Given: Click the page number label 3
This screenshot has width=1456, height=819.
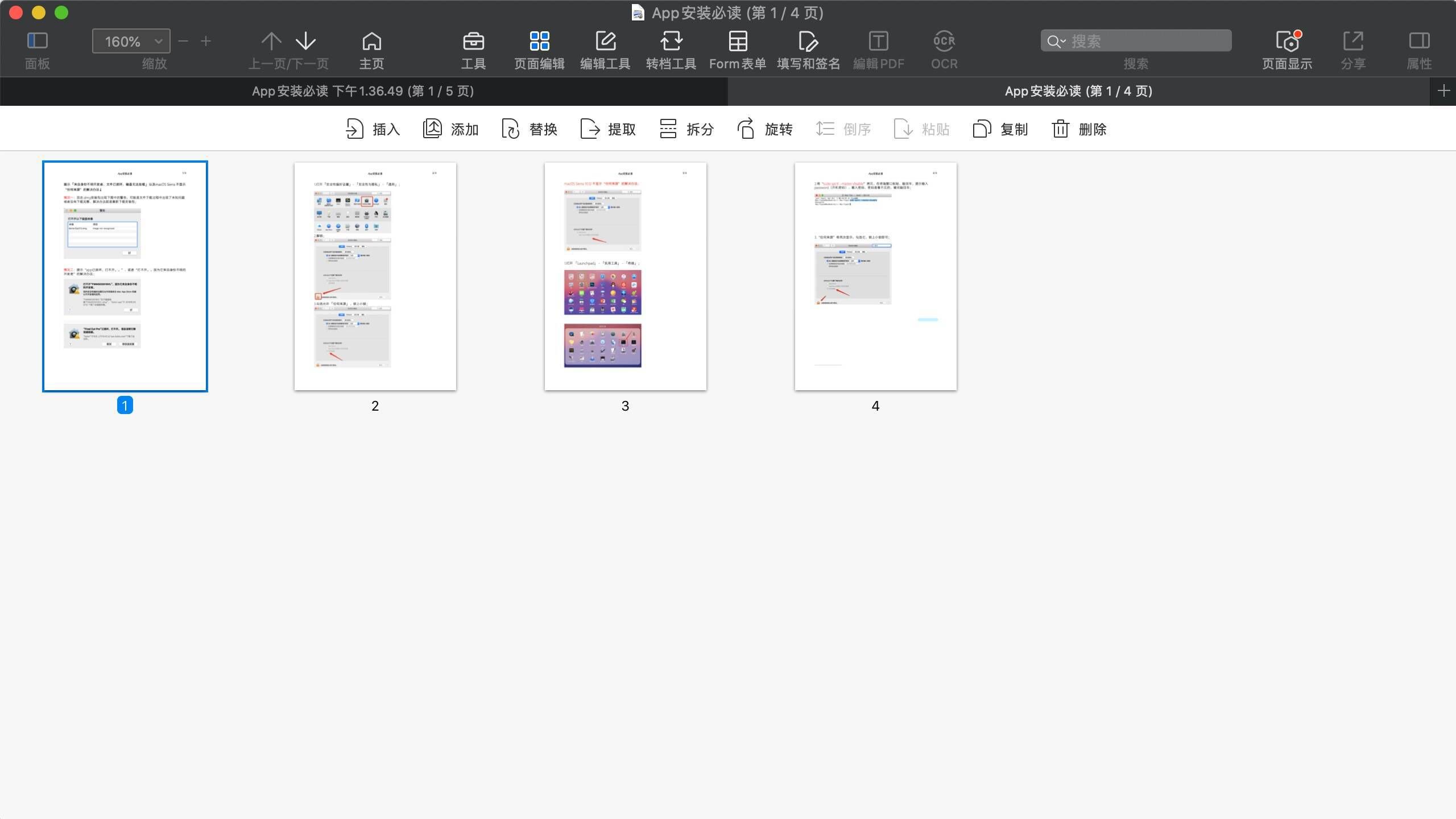Looking at the screenshot, I should click(x=626, y=406).
